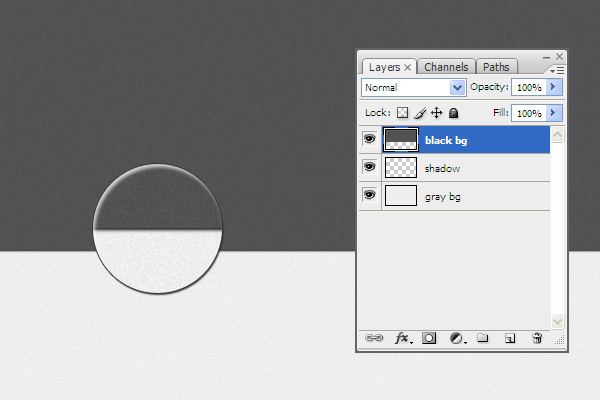This screenshot has width=600, height=400.
Task: Switch to the Layers tab
Action: pyautogui.click(x=385, y=67)
